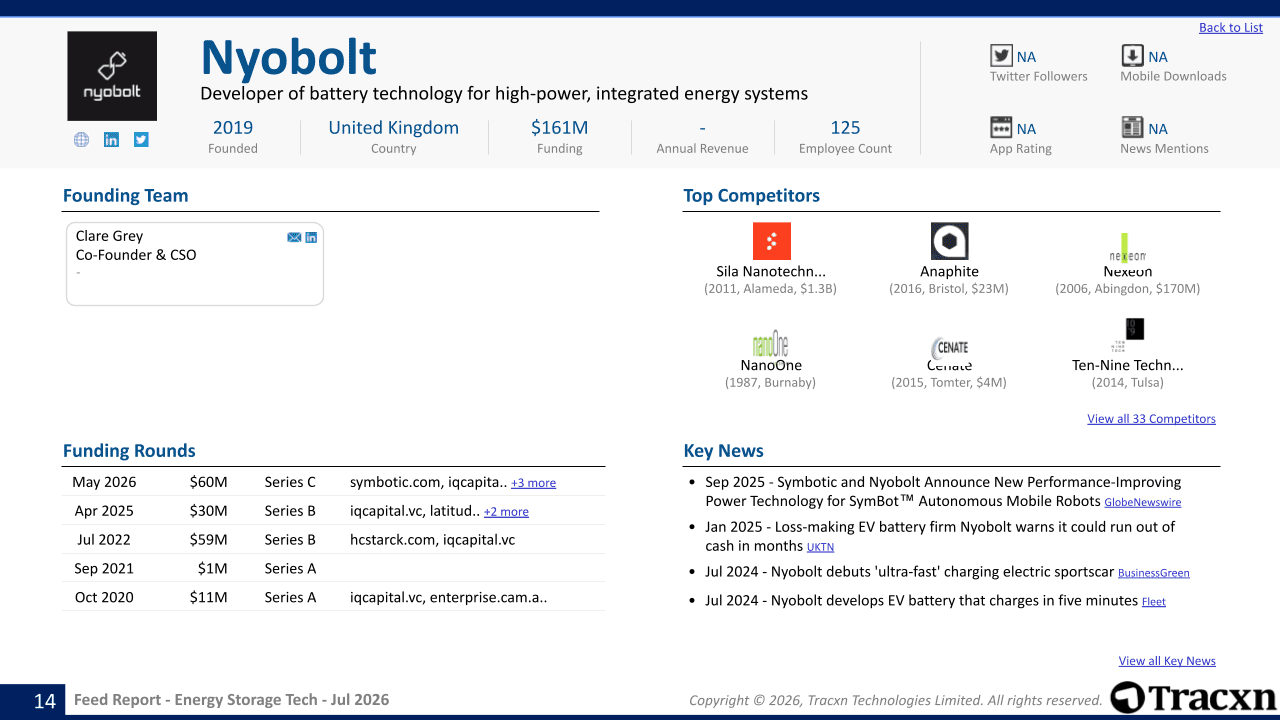Click the Feed Report footer title

(x=231, y=700)
